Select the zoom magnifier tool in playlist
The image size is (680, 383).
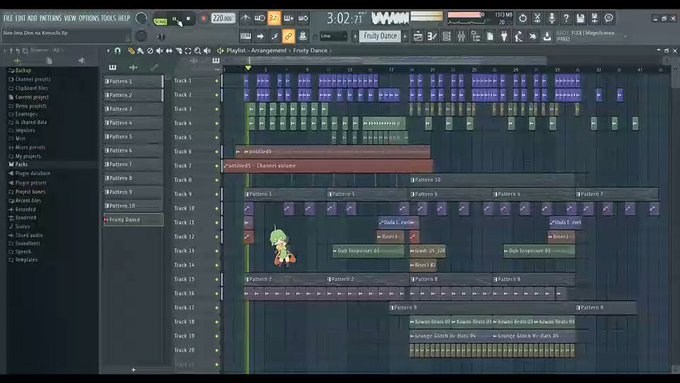(198, 51)
